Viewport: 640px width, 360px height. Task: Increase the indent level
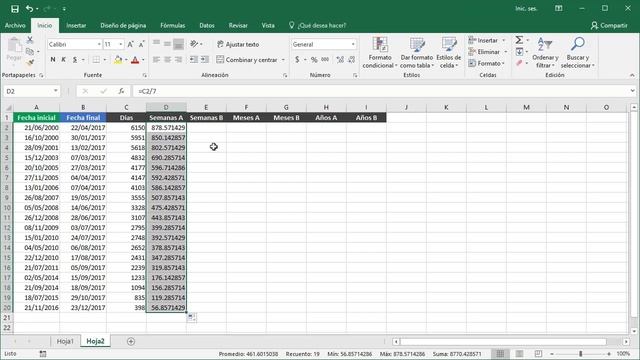[205, 60]
